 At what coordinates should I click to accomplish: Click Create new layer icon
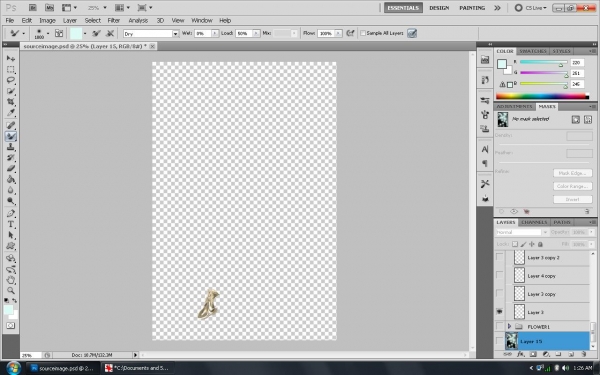pos(571,354)
